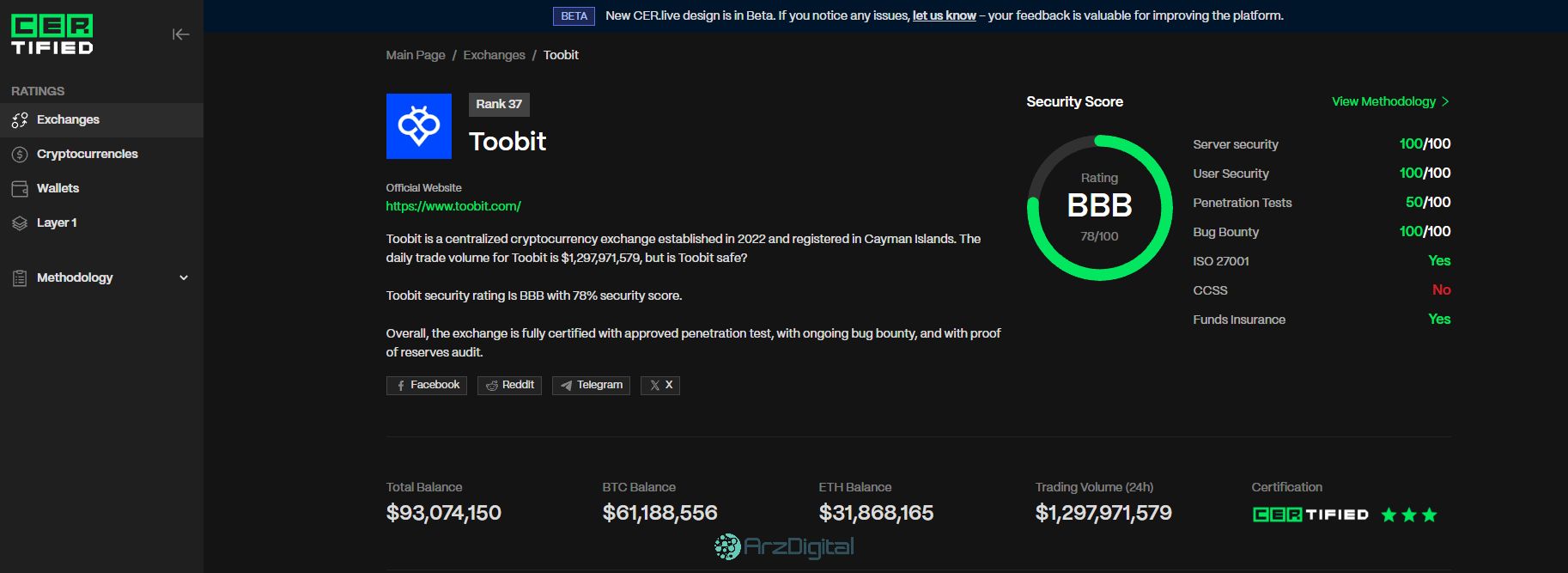This screenshot has width=1568, height=573.
Task: Share via the Facebook button
Action: click(x=427, y=385)
